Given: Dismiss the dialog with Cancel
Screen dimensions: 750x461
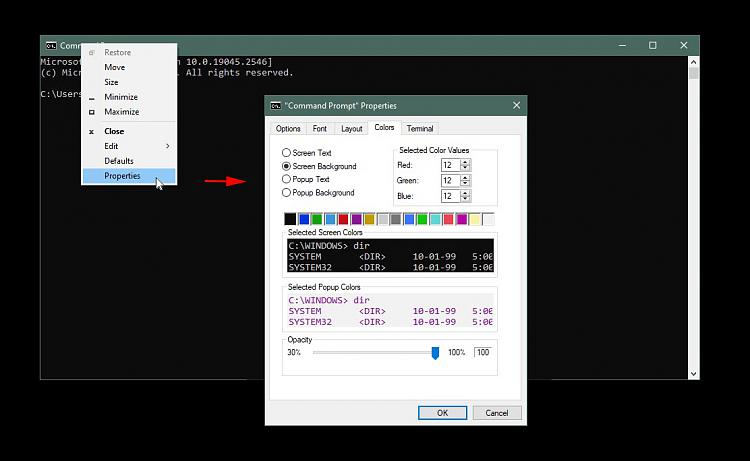Looking at the screenshot, I should (497, 413).
